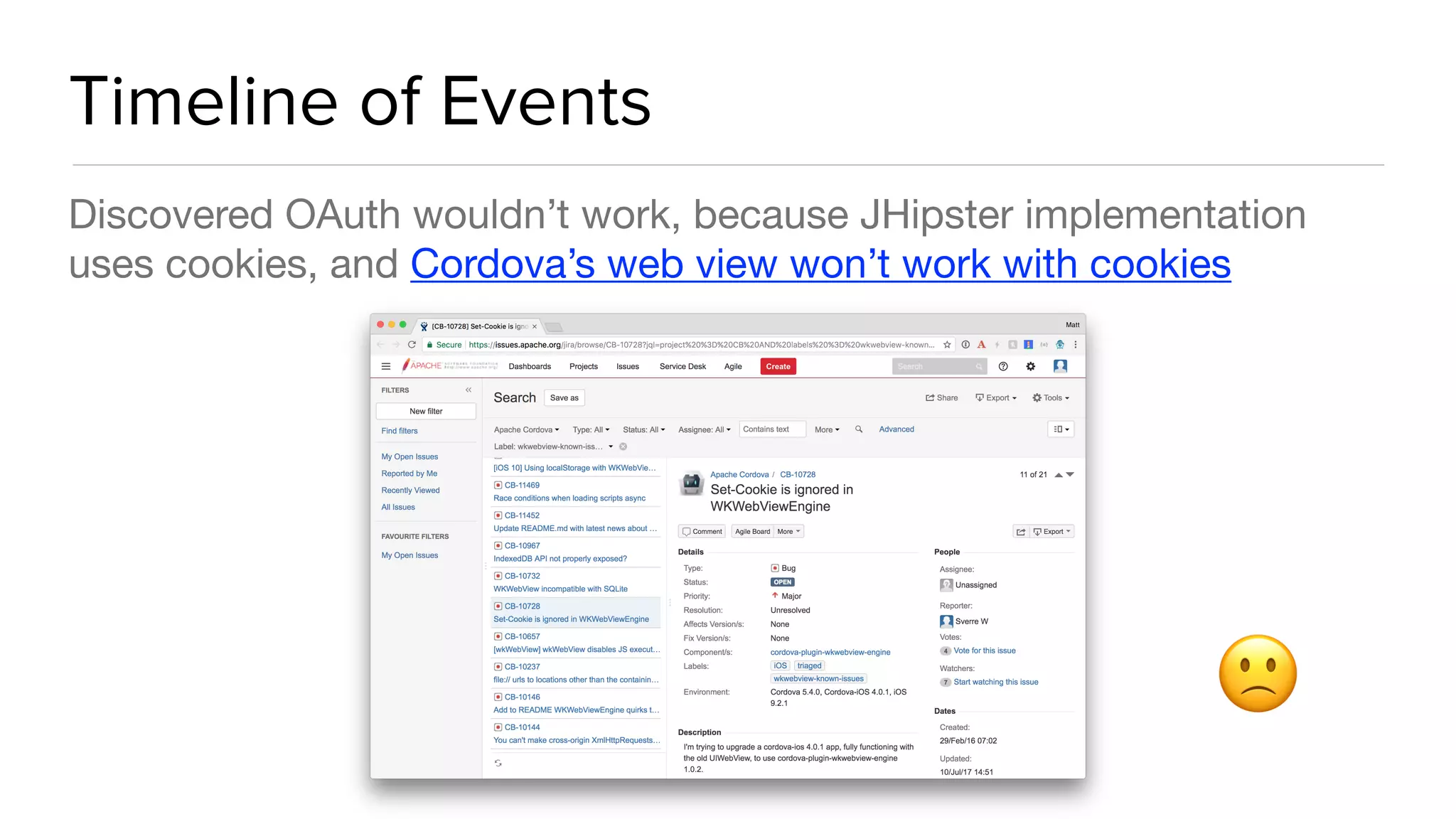Click Vote for this issue
The image size is (1456, 819).
pyautogui.click(x=985, y=651)
